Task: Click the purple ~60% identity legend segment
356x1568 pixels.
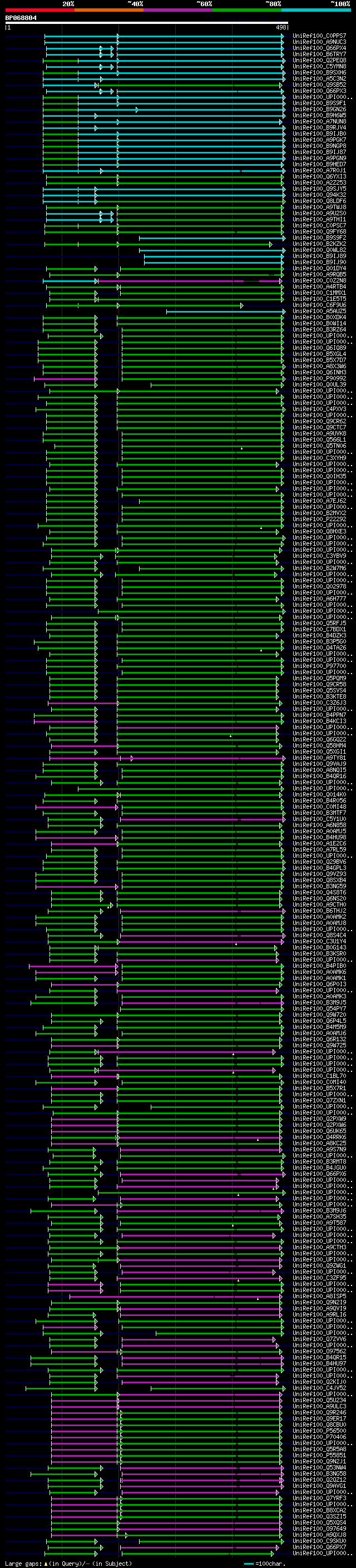Action: click(x=179, y=10)
